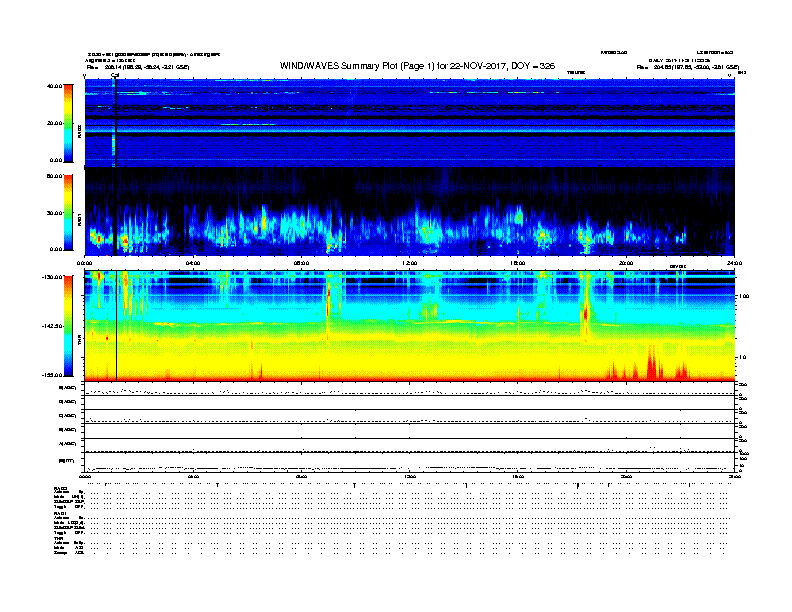Click the Cal marker label above RAD2 panel
Image resolution: width=792 pixels, height=612 pixels.
[115, 76]
